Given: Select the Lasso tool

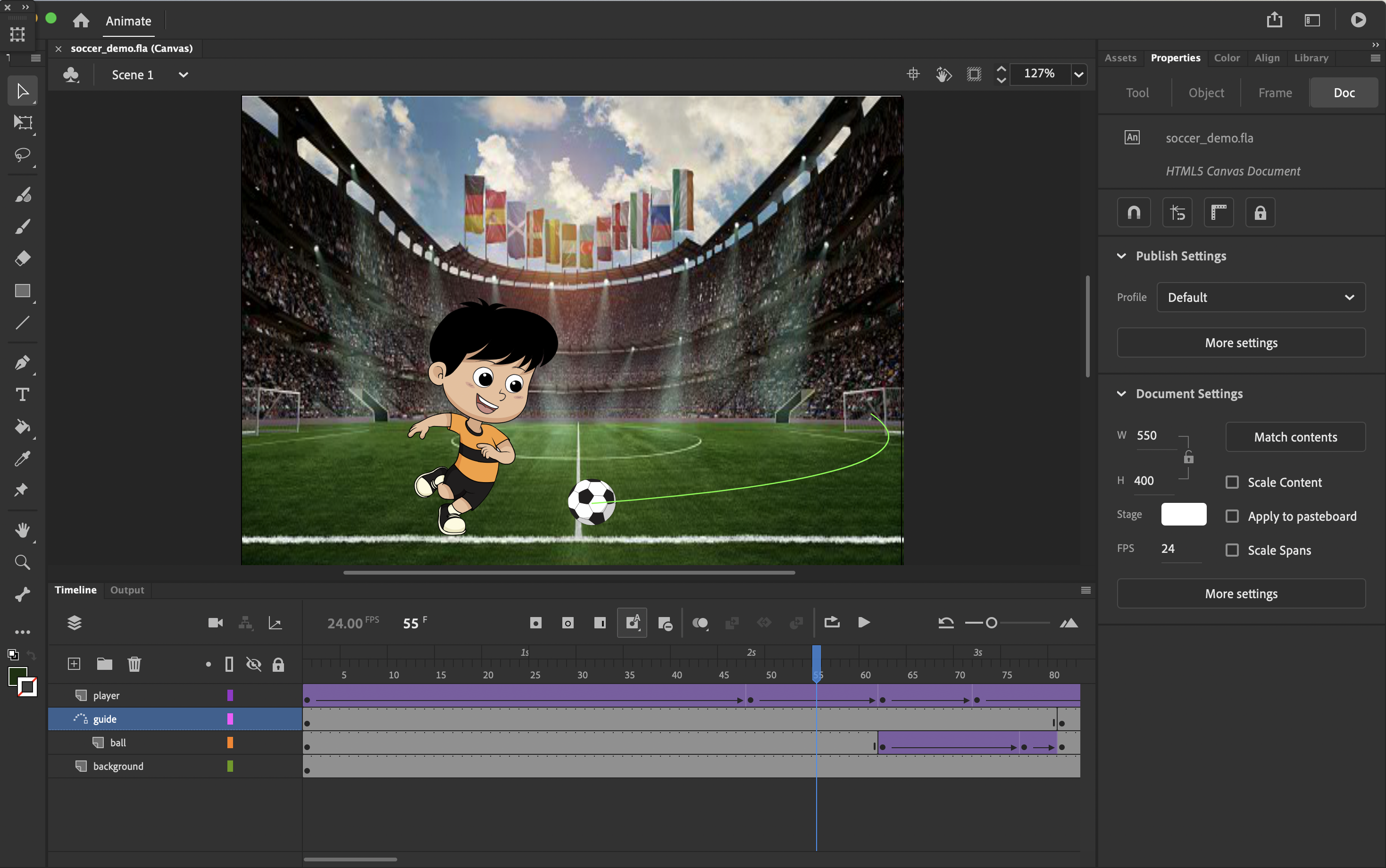Looking at the screenshot, I should [22, 155].
